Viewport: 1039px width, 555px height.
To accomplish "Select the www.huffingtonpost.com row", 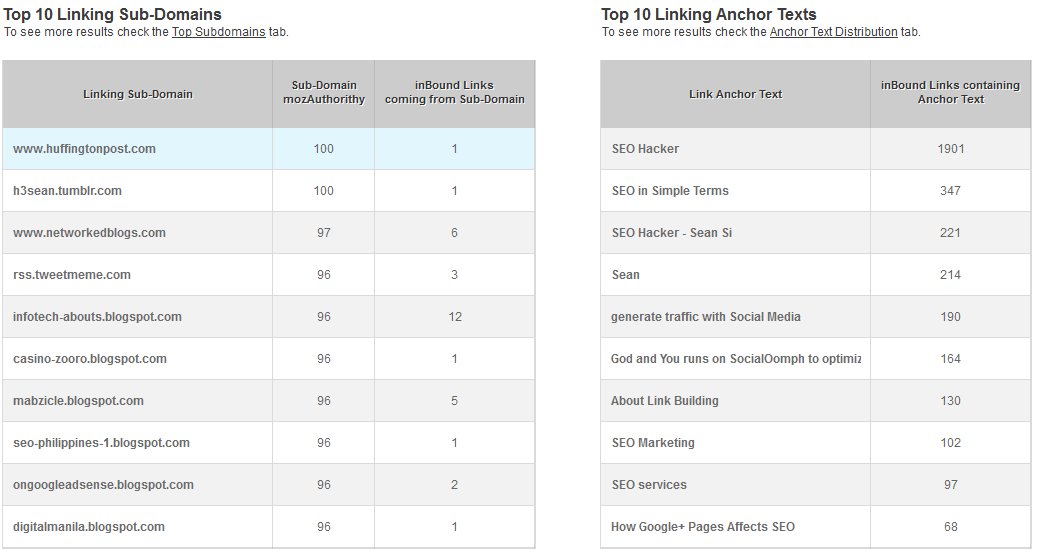I will point(85,149).
